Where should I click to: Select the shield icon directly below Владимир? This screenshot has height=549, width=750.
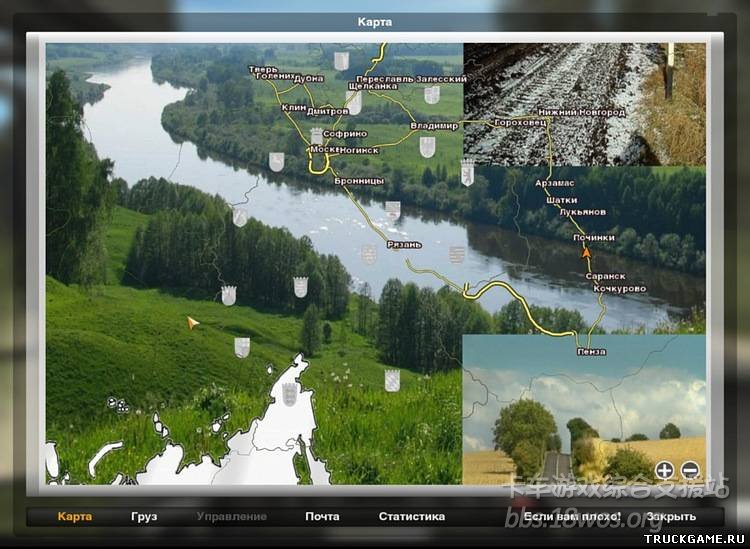pos(427,147)
